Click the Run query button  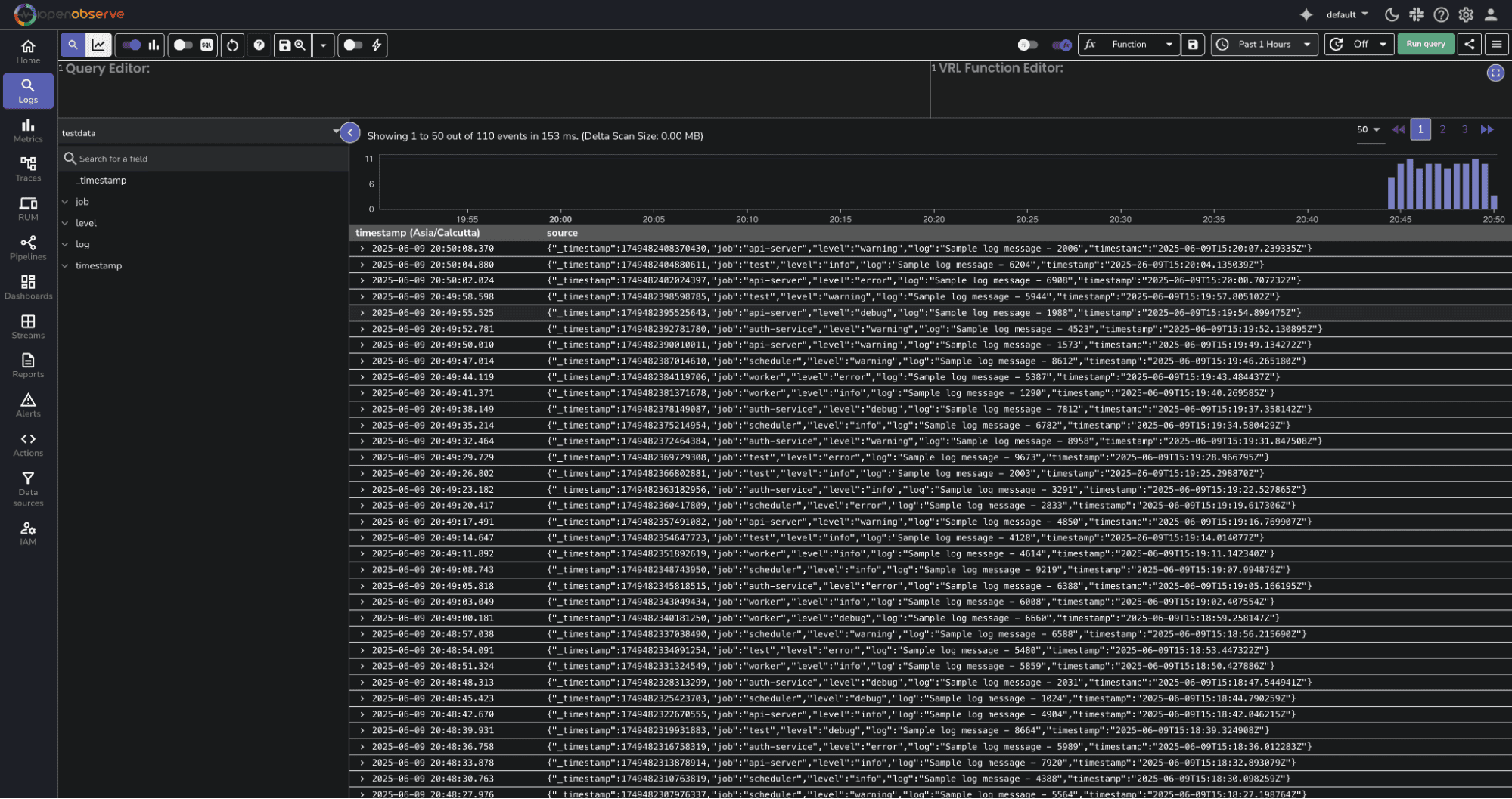pos(1425,45)
